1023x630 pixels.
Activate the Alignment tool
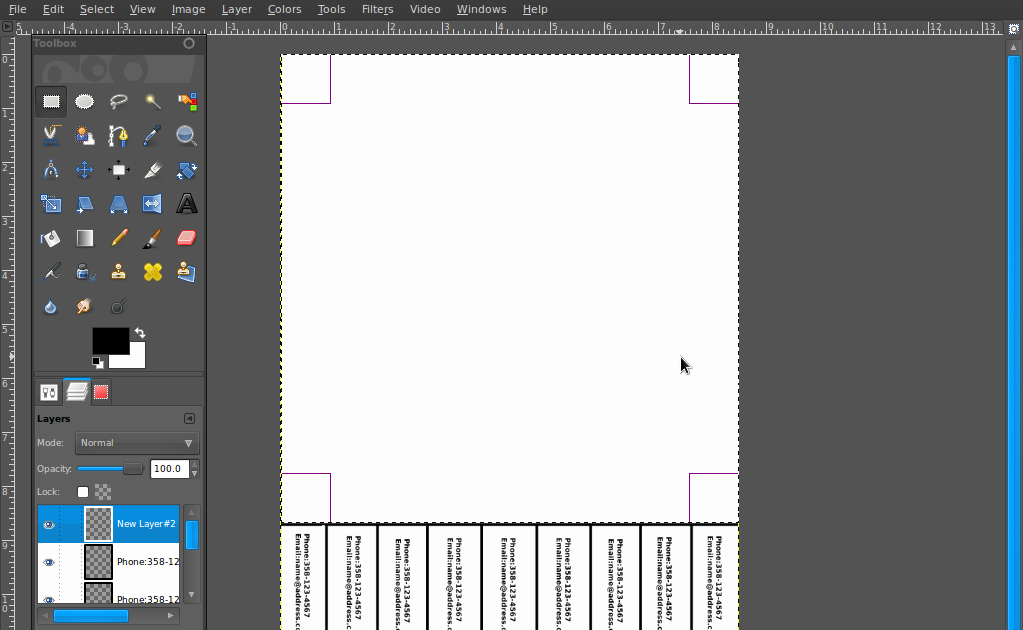[119, 170]
